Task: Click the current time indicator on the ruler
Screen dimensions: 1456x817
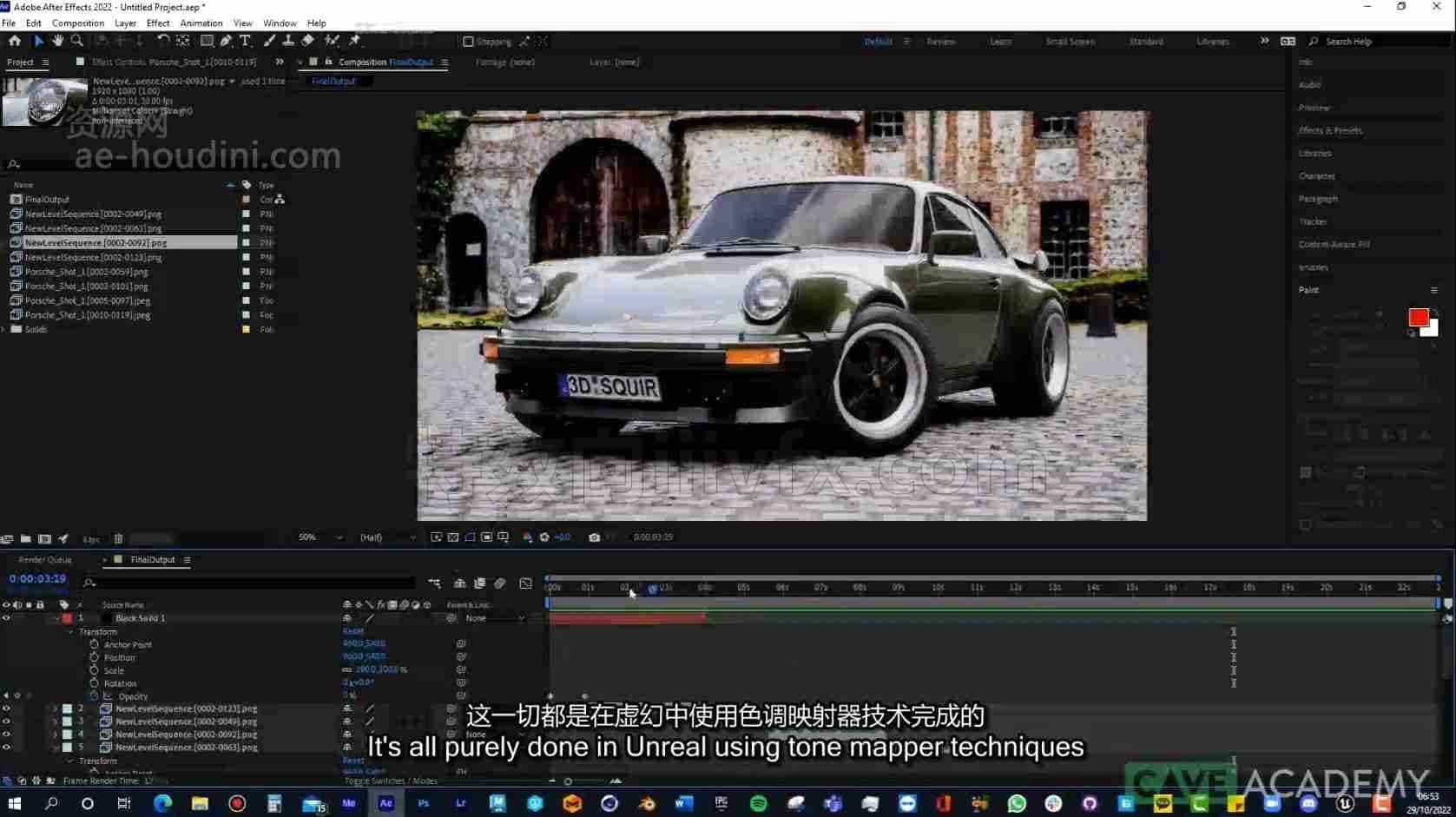Action: pos(652,588)
